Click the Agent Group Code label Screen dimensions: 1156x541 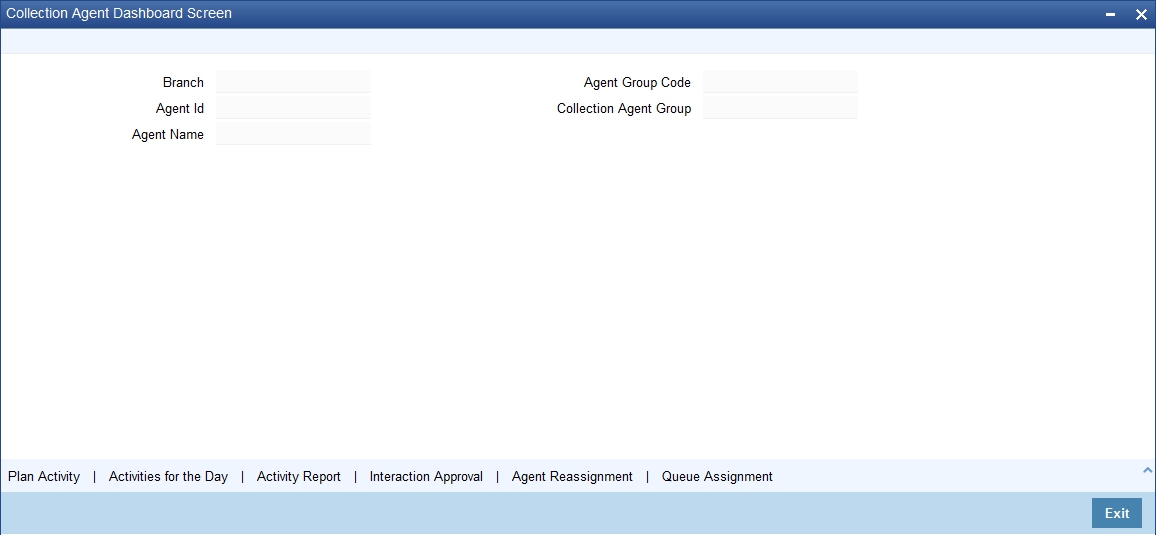click(637, 82)
